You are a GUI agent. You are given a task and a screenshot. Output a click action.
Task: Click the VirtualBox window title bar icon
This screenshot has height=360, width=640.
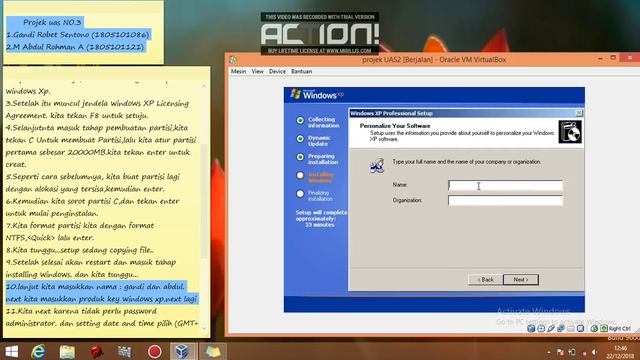tap(233, 60)
